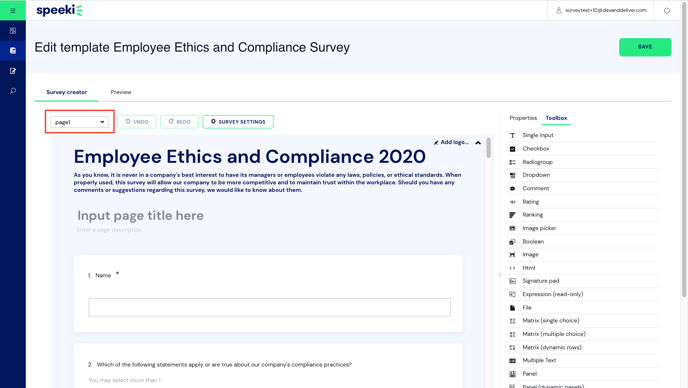
Task: Click the Dropdown toolbox icon
Action: click(x=512, y=175)
